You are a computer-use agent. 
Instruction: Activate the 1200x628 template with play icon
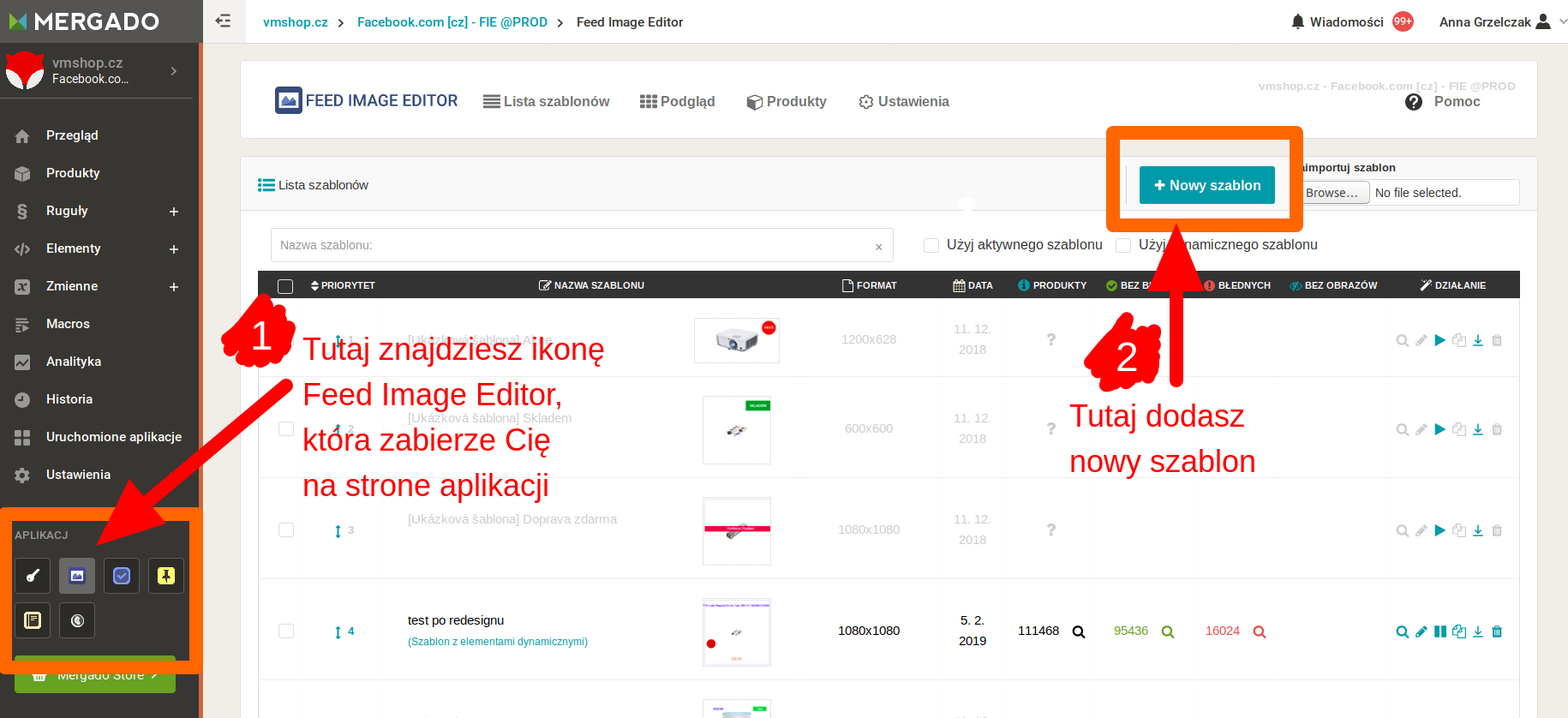point(1440,340)
